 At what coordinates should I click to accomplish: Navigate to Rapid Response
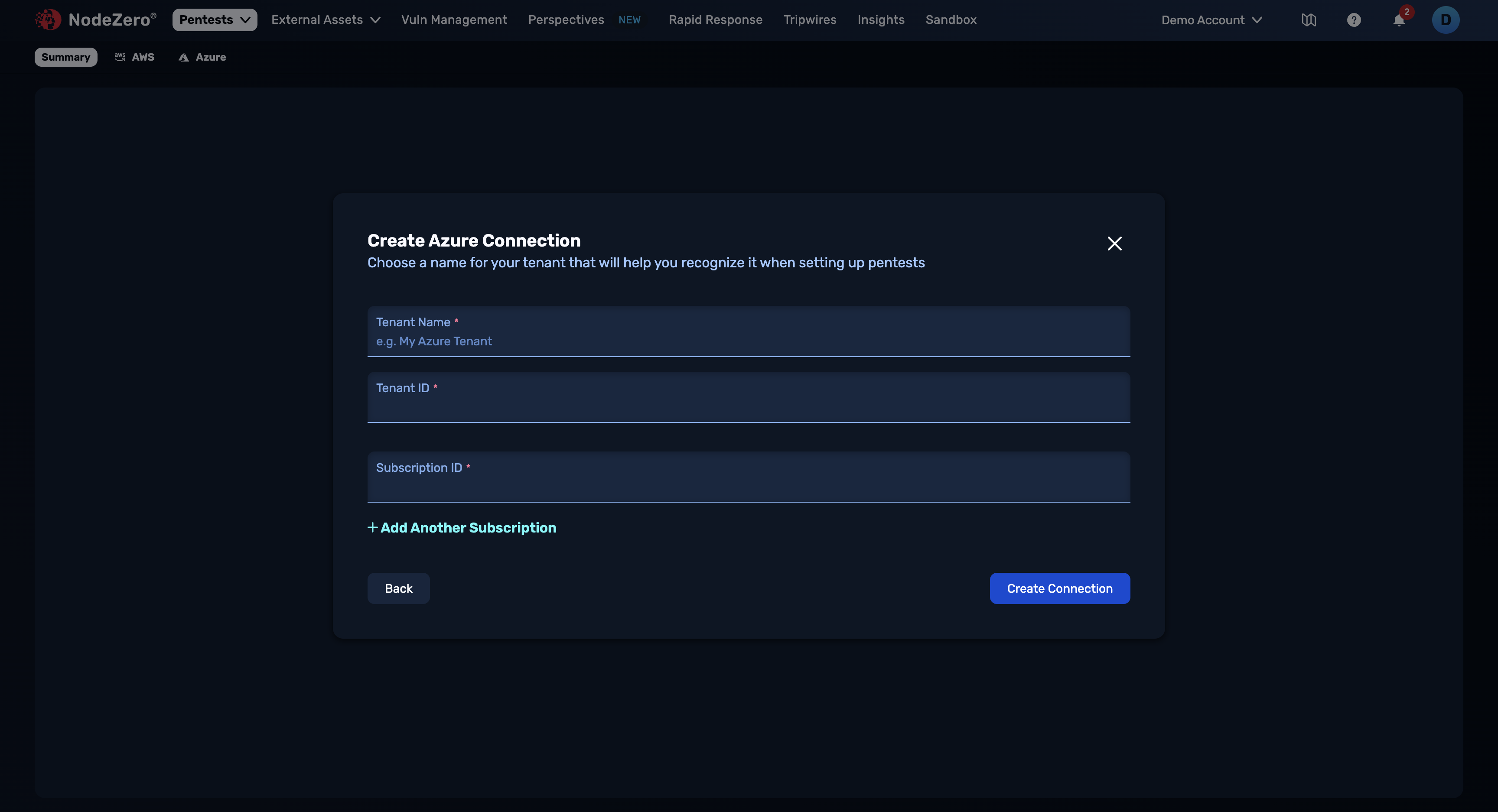(715, 19)
